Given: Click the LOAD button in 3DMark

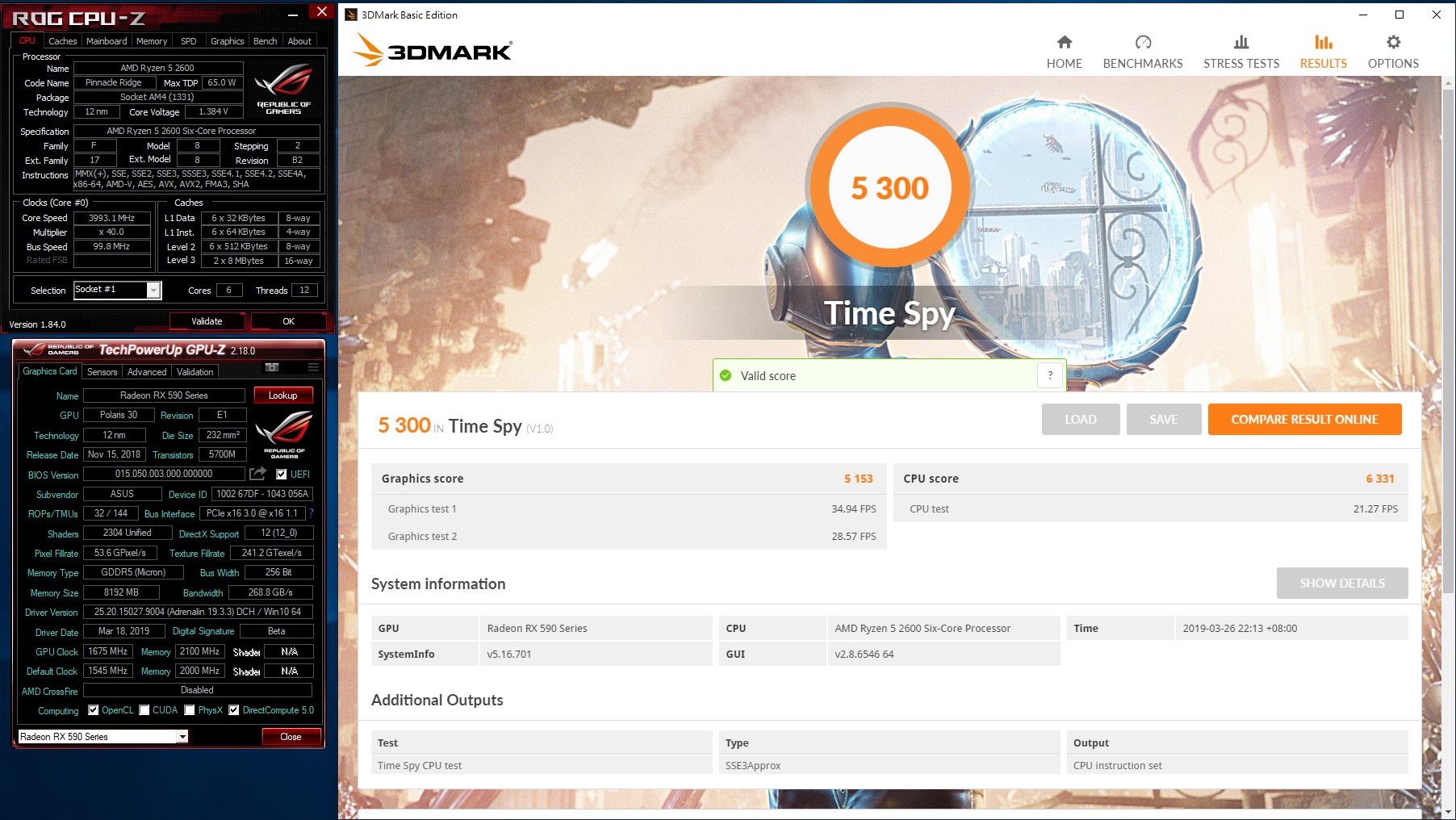Looking at the screenshot, I should pos(1080,420).
